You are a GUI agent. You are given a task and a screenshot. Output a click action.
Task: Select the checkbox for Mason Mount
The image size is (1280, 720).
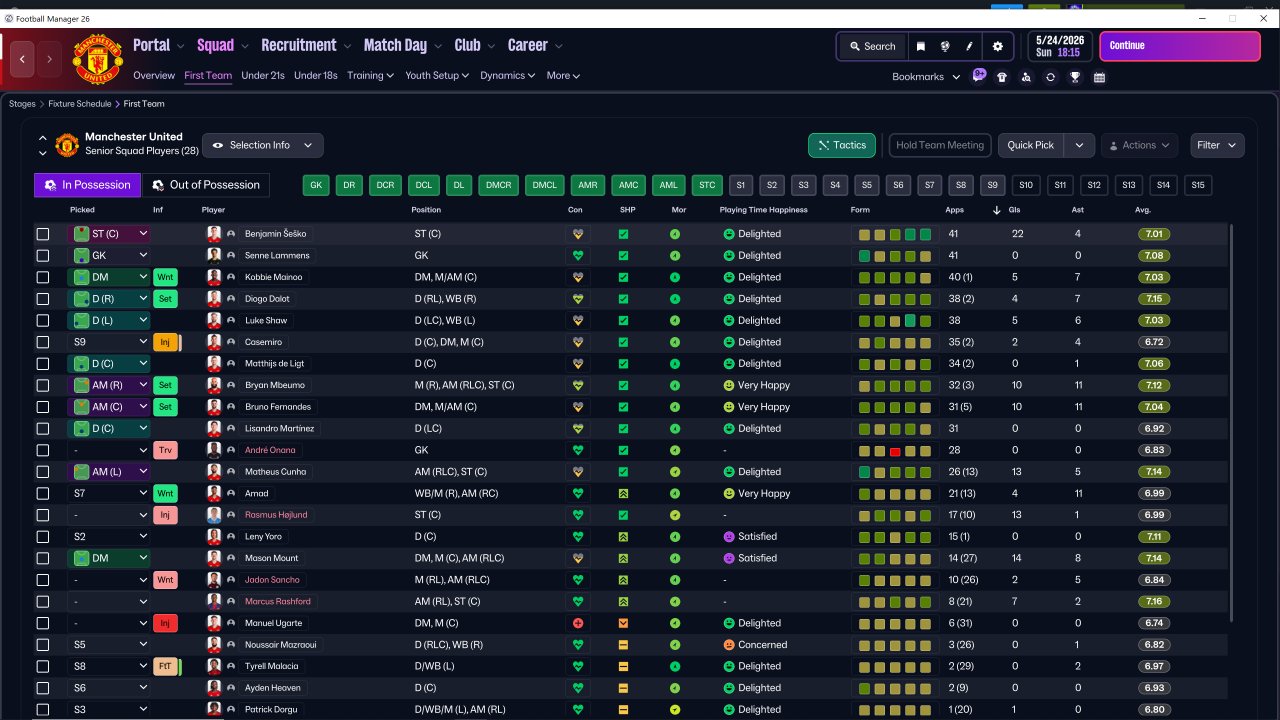pyautogui.click(x=43, y=558)
